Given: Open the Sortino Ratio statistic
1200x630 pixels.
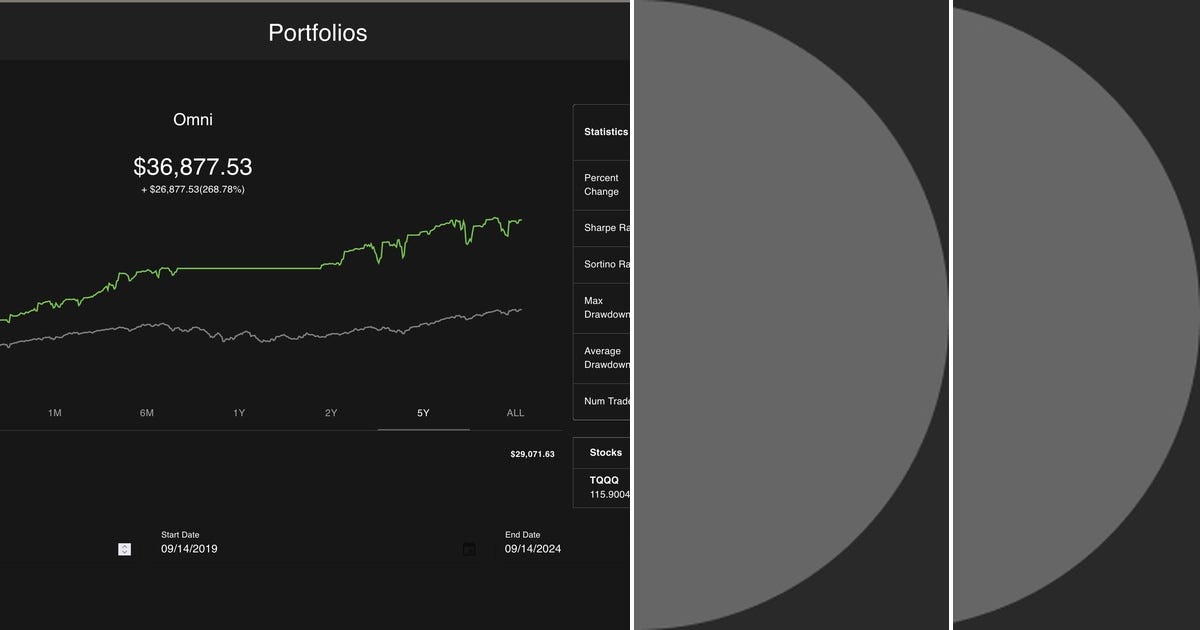Looking at the screenshot, I should (x=606, y=264).
